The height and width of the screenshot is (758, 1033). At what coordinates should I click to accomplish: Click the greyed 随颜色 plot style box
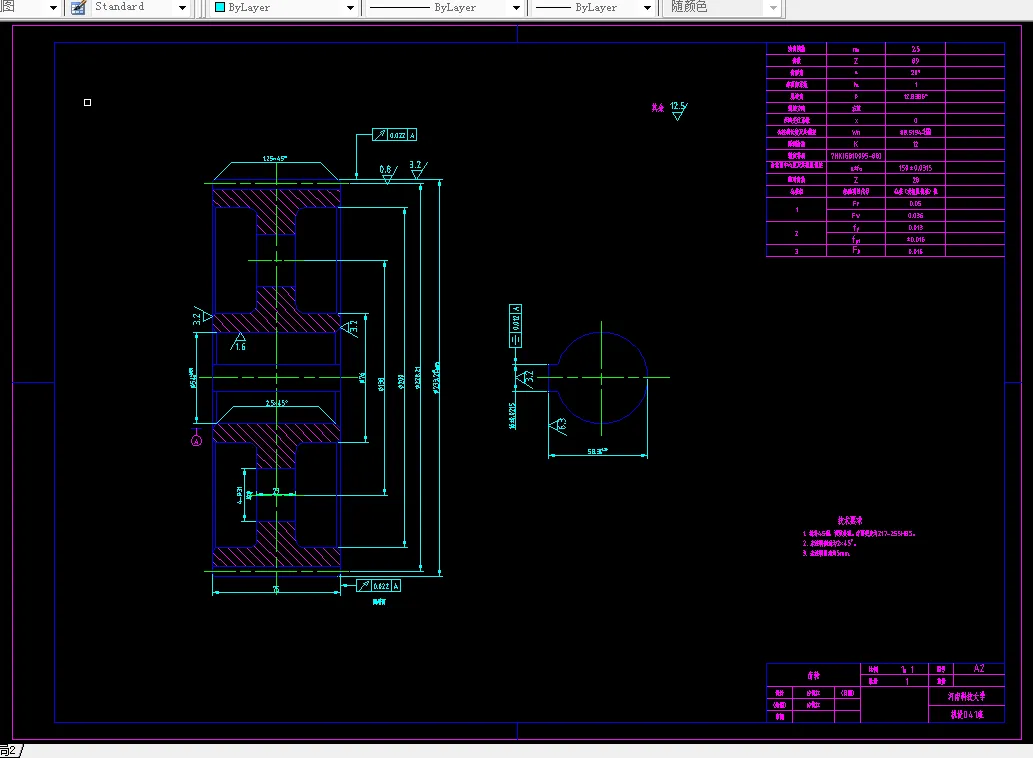pos(723,8)
